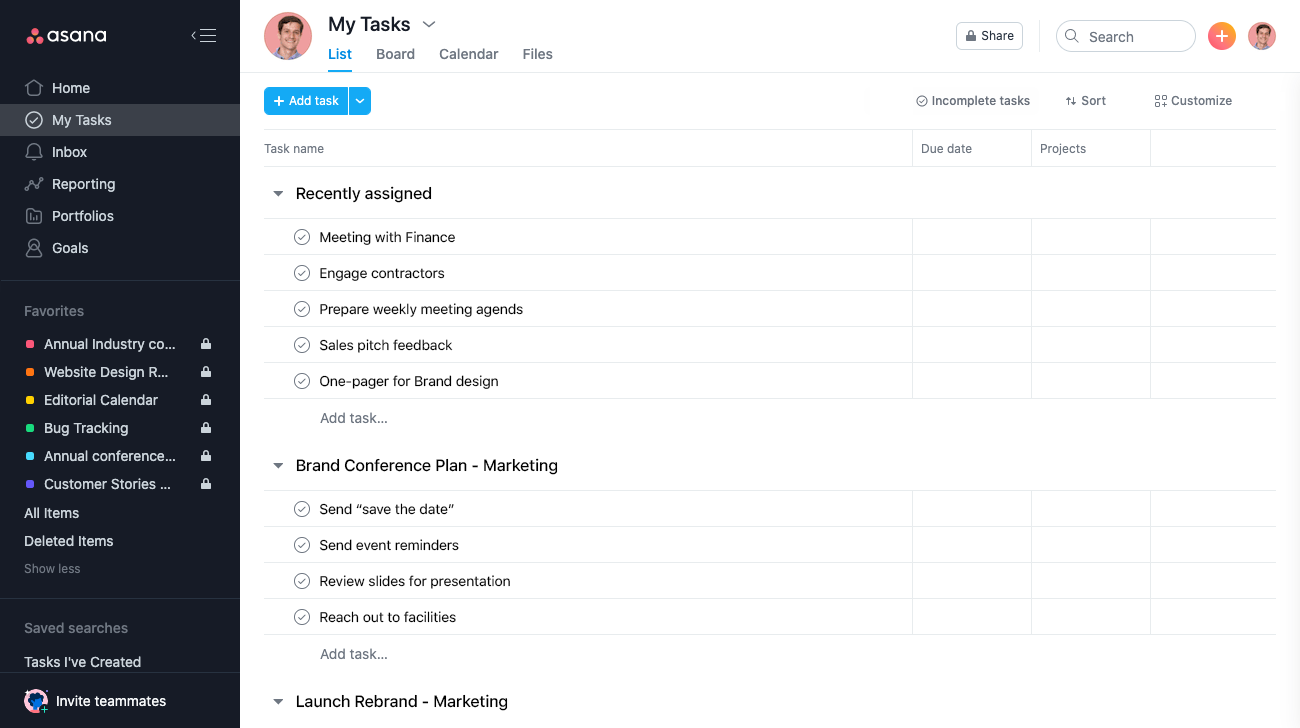
Task: Collapse Brand Conference Plan - Marketing section
Action: point(278,466)
